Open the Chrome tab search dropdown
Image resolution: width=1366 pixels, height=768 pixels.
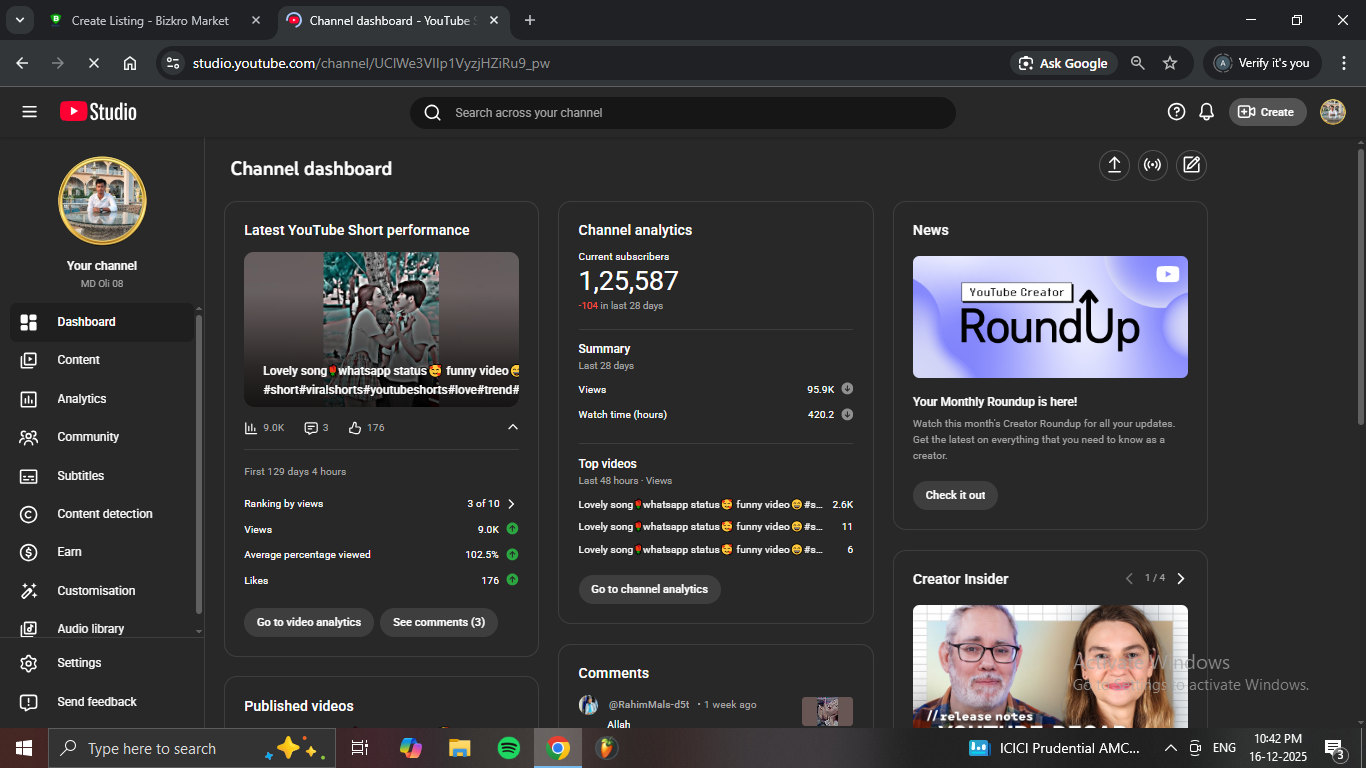(x=19, y=20)
